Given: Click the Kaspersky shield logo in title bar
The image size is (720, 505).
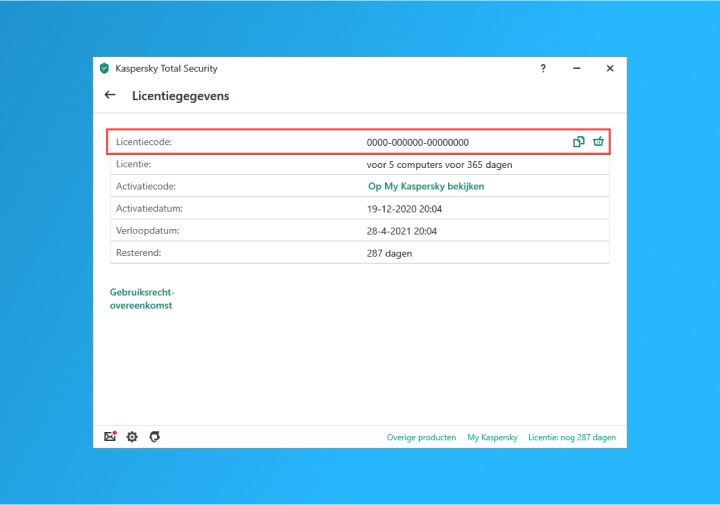Looking at the screenshot, I should click(x=104, y=69).
